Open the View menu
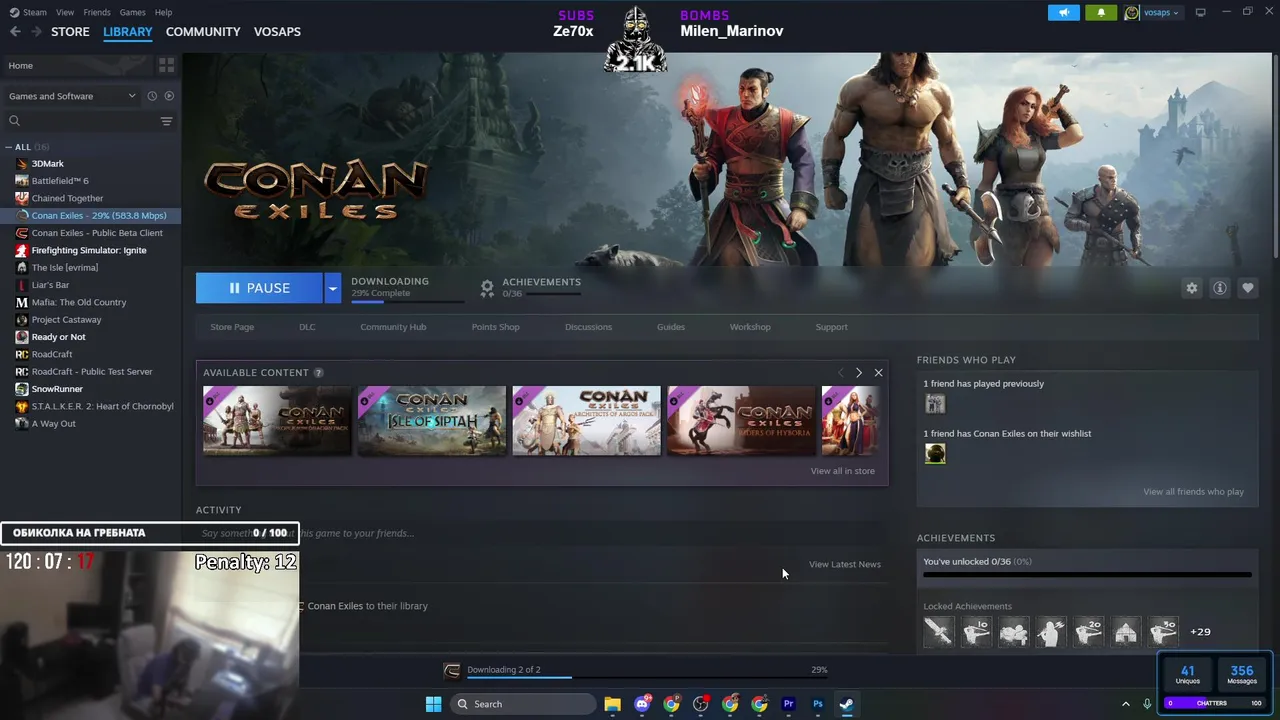Image resolution: width=1280 pixels, height=720 pixels. pyautogui.click(x=65, y=12)
